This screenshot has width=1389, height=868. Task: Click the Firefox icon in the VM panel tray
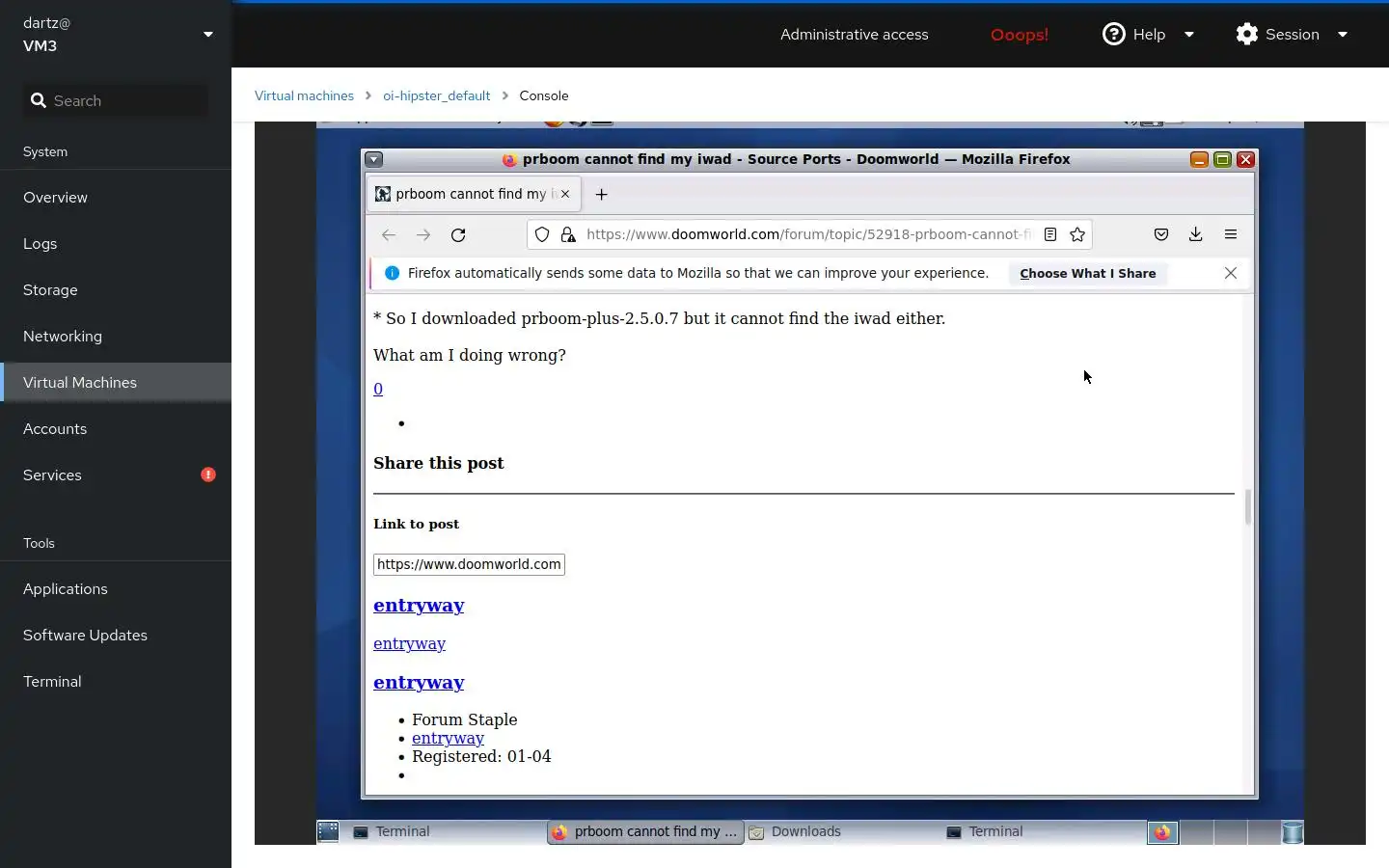pyautogui.click(x=1162, y=832)
